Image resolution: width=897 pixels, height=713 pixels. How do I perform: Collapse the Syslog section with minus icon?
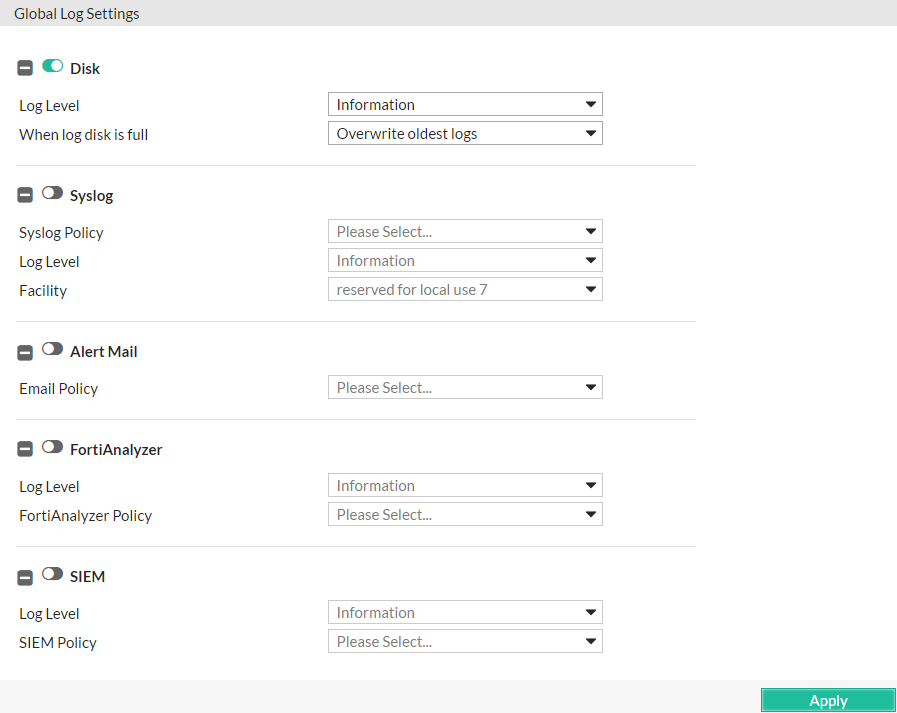(25, 195)
